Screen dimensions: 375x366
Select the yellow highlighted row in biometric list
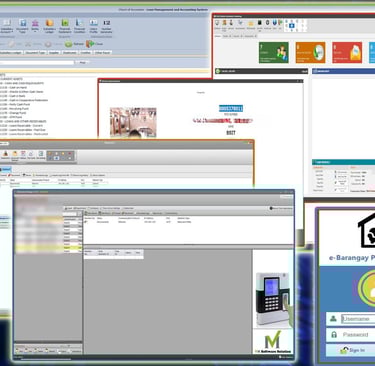49,248
